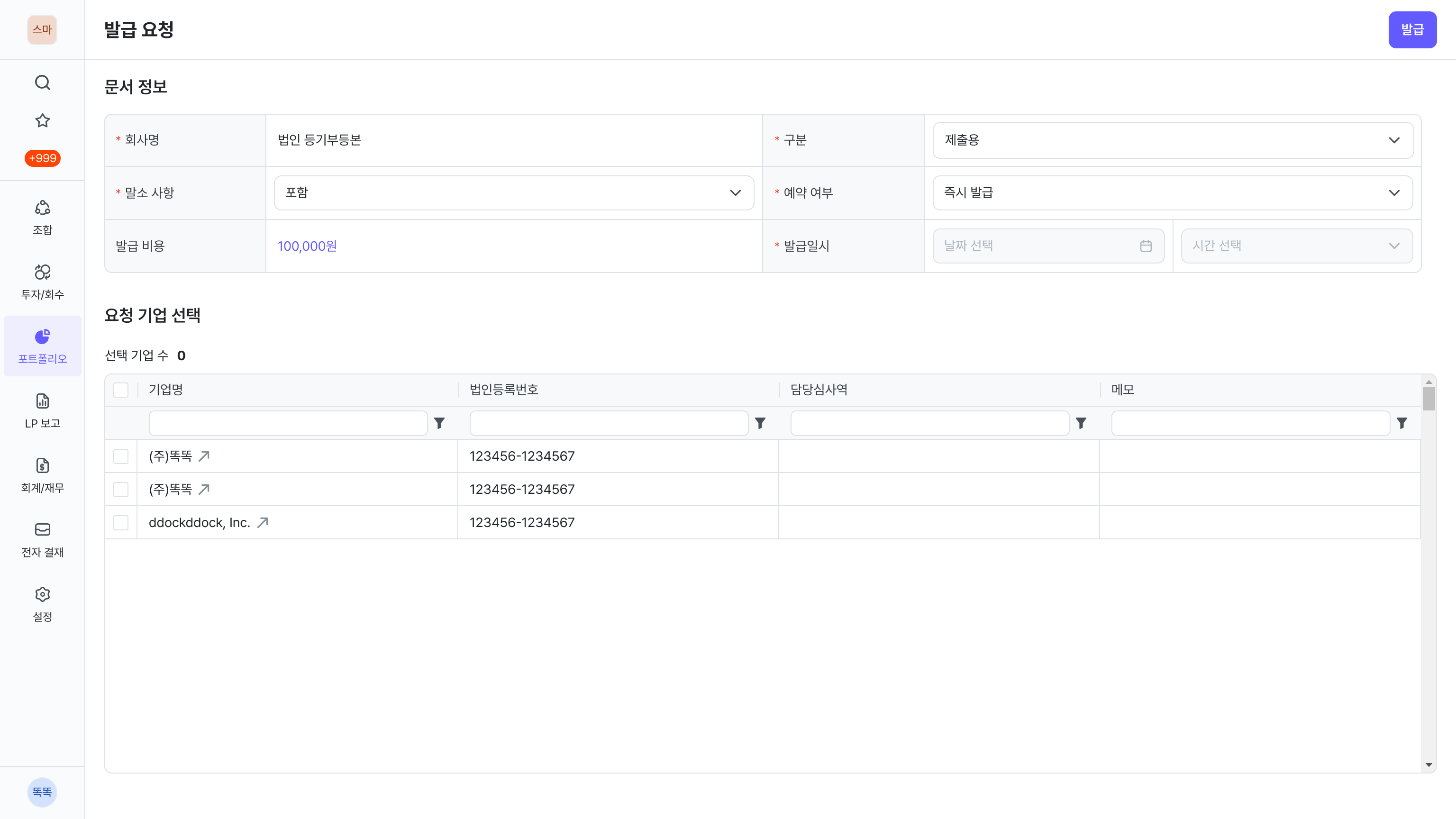Open the 투자/회수 sidebar section
Viewport: 1456px width, 819px height.
coord(42,282)
